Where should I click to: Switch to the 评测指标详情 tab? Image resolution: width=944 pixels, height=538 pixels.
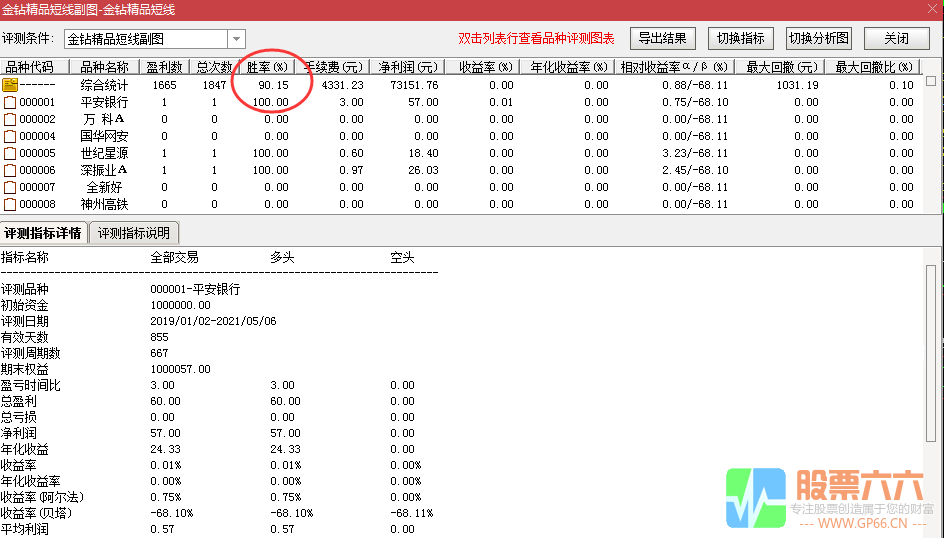pyautogui.click(x=43, y=233)
